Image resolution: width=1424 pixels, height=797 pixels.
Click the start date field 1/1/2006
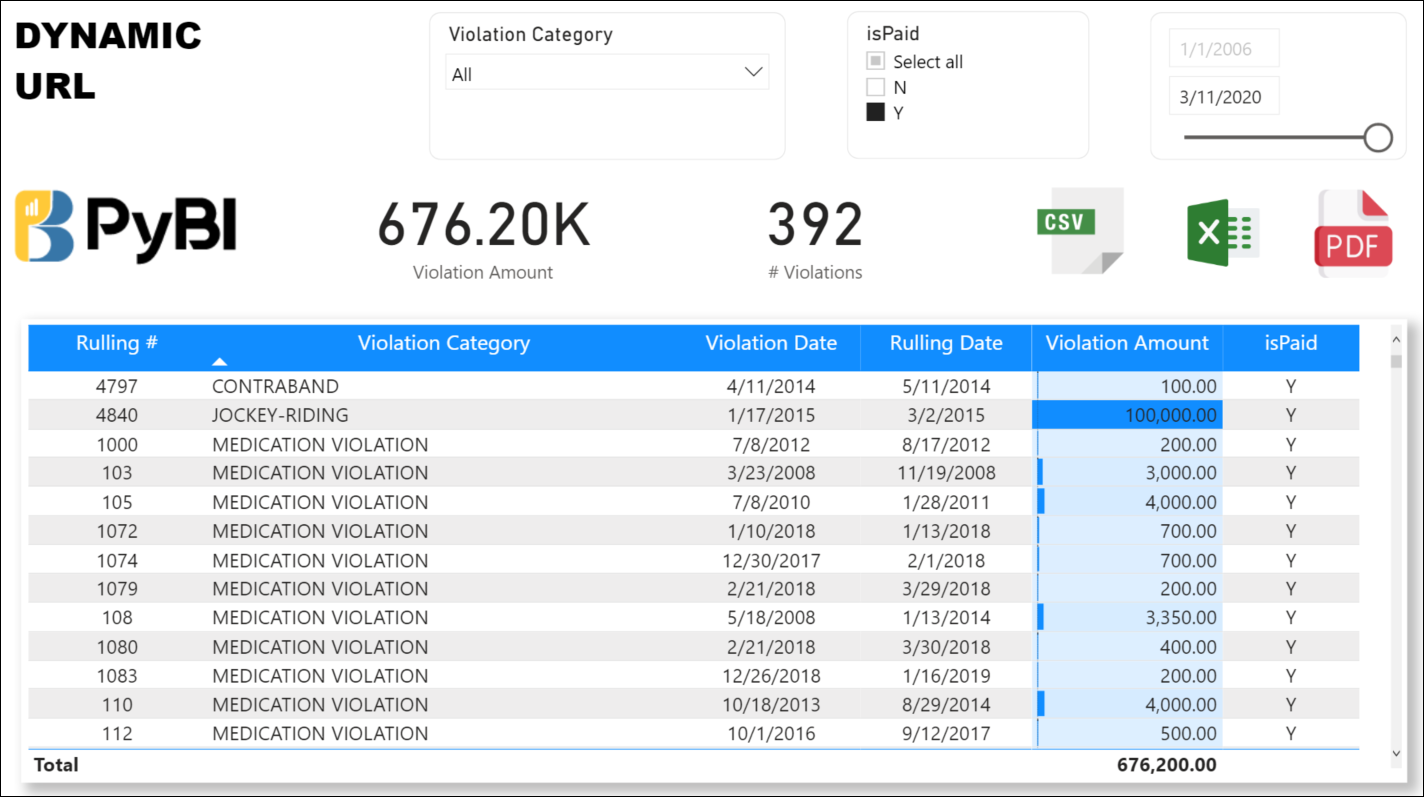(x=1223, y=49)
